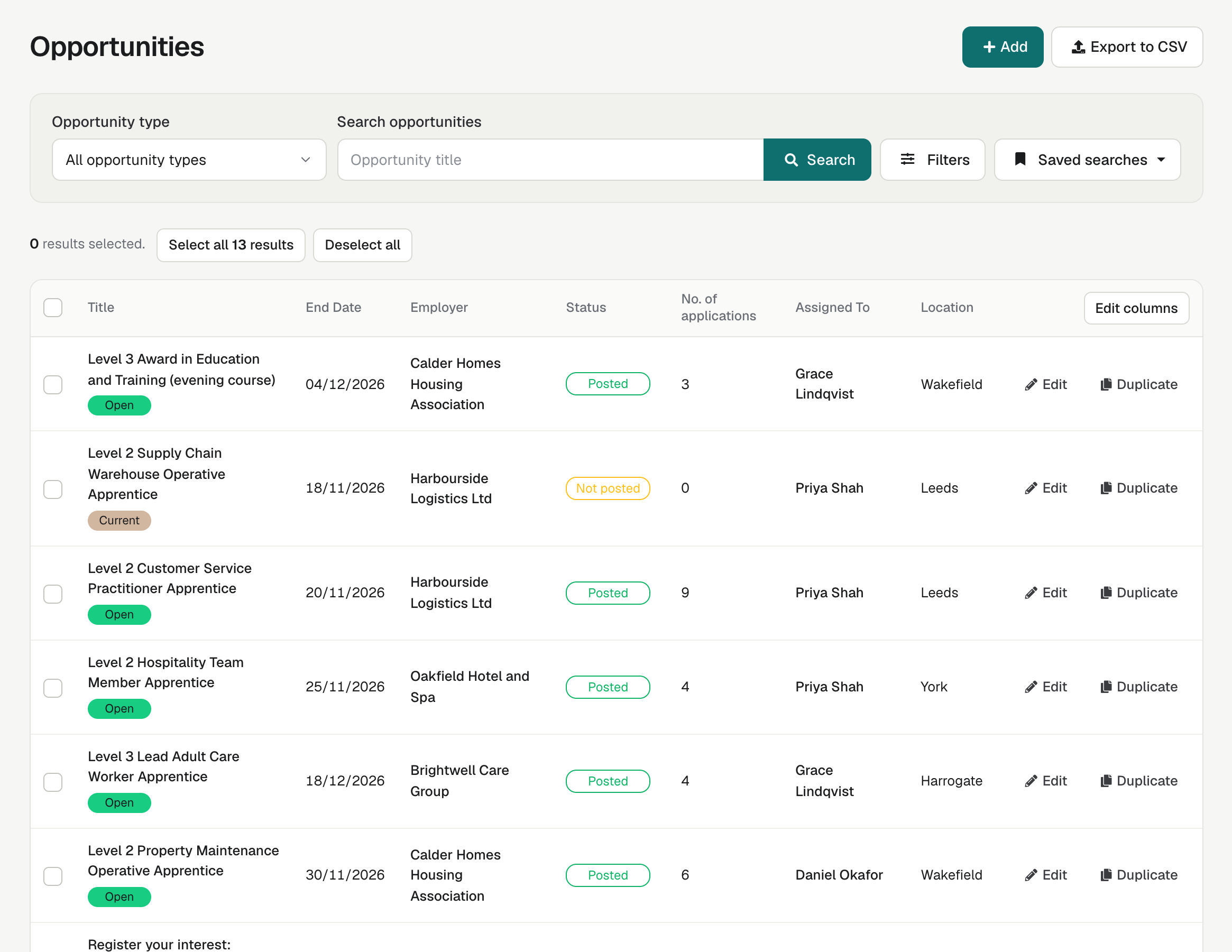
Task: Click the Open tag under Lead Adult Care Worker
Action: 119,803
